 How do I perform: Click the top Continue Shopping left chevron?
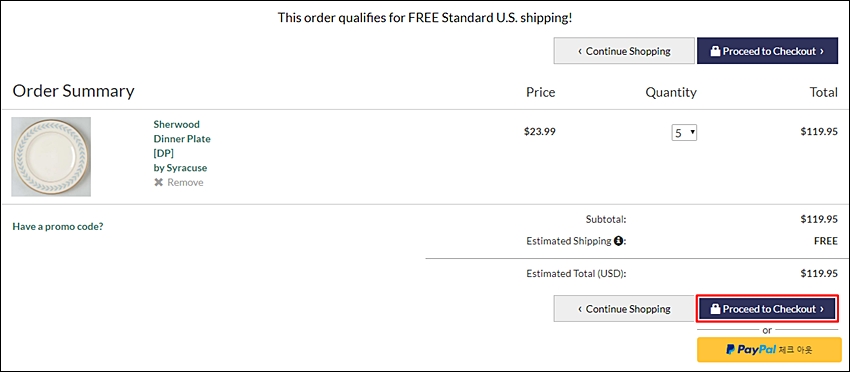click(x=579, y=52)
